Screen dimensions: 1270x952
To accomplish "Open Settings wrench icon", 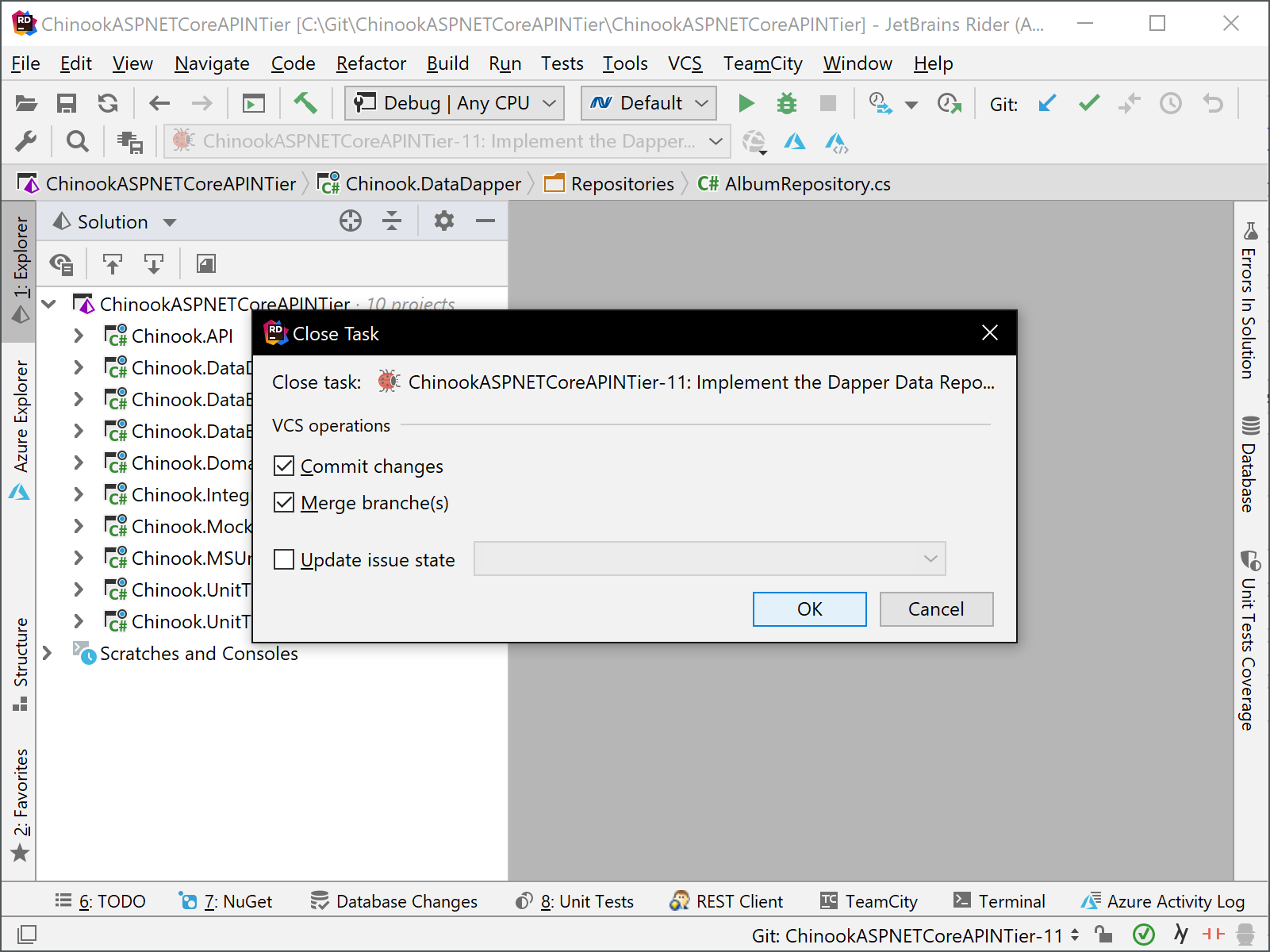I will tap(26, 141).
